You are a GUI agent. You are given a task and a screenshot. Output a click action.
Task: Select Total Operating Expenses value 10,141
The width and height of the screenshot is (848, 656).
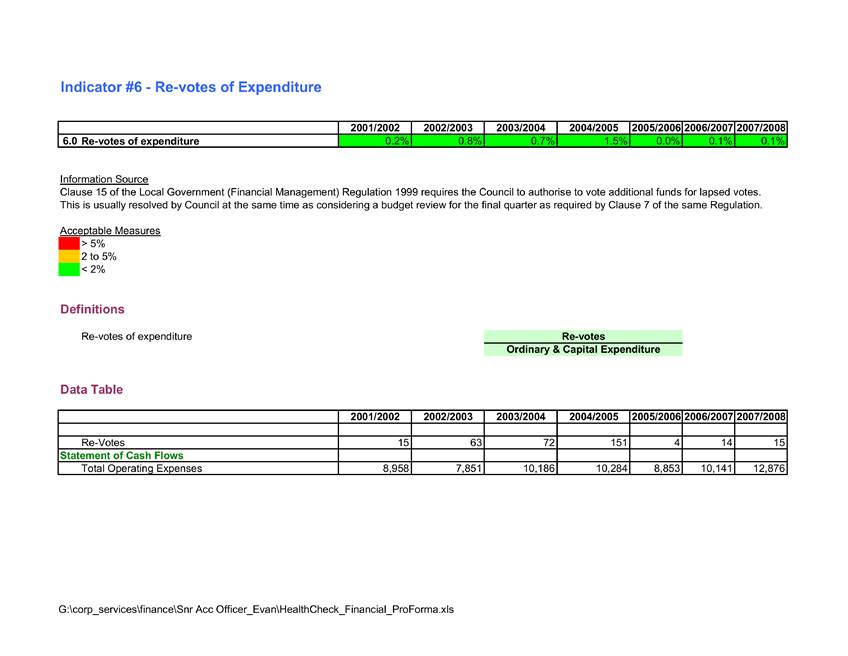[x=708, y=468]
